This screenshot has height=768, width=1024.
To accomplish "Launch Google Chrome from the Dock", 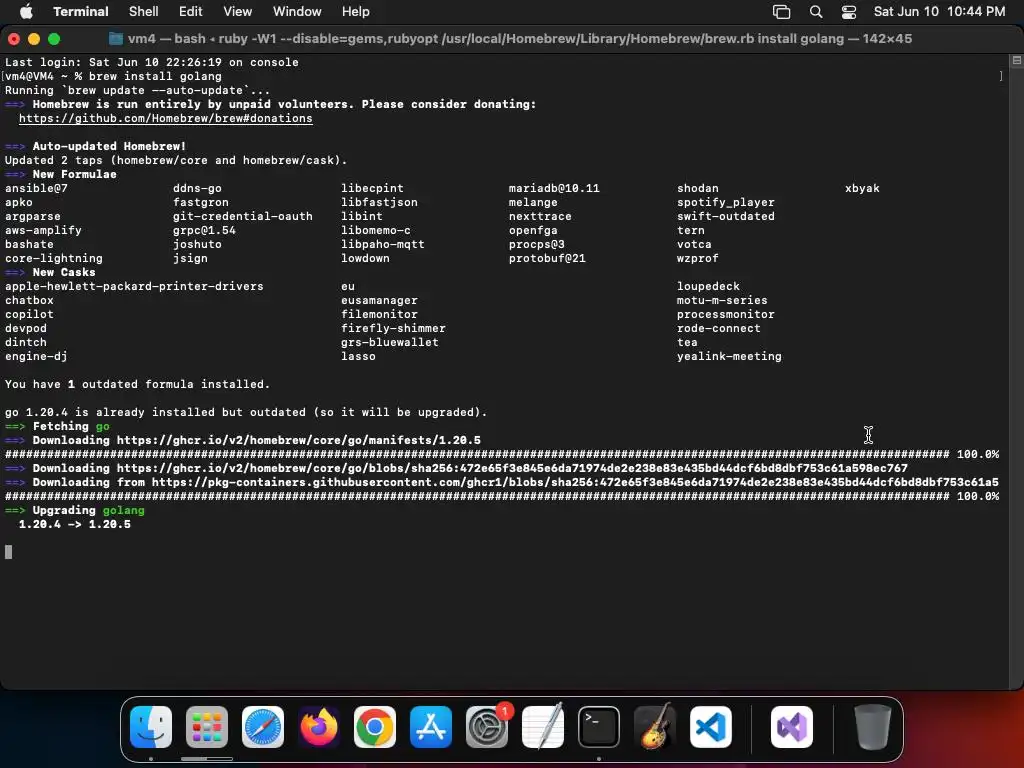I will (375, 727).
